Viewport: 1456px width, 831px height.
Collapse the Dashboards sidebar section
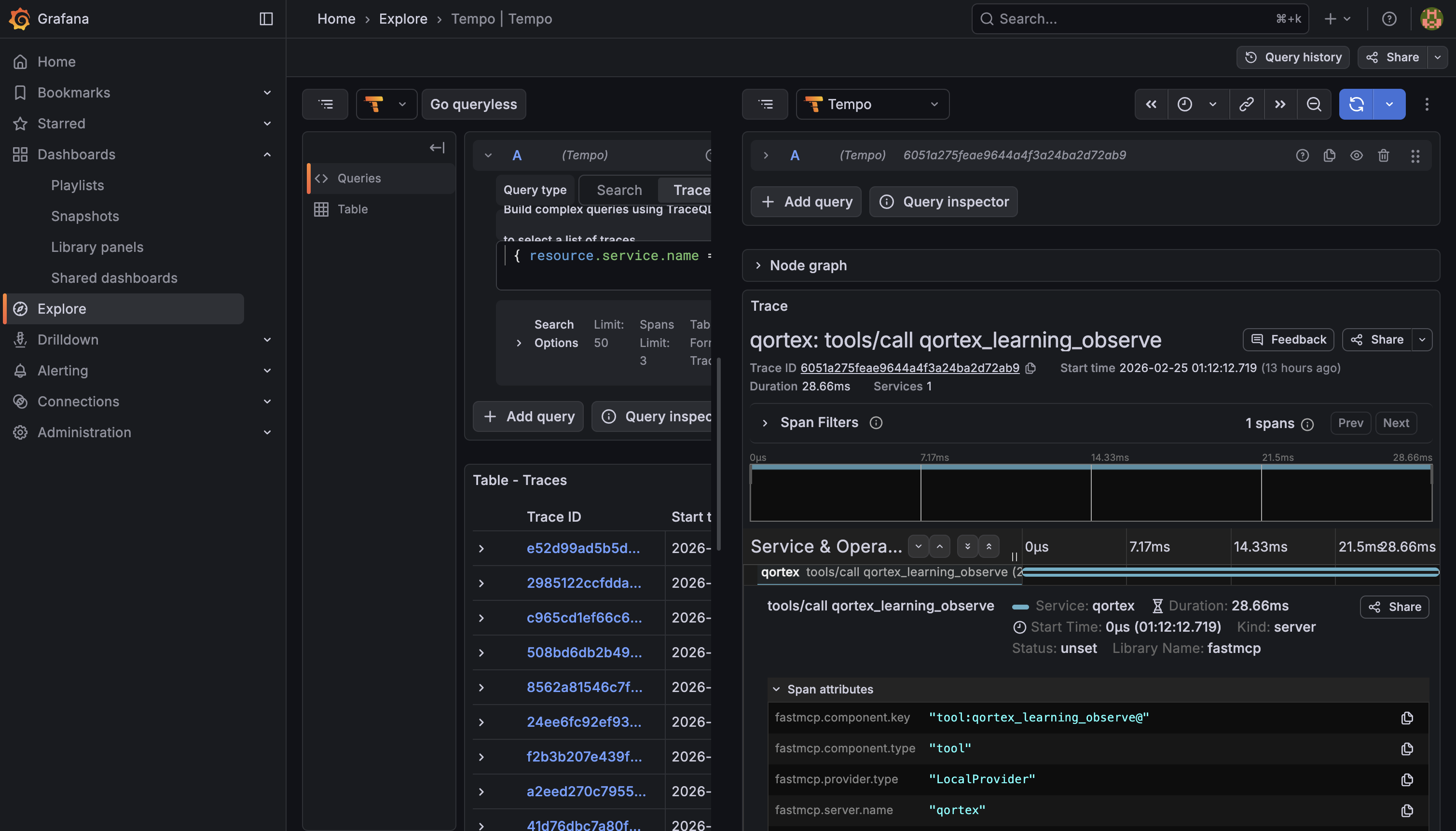pos(267,154)
